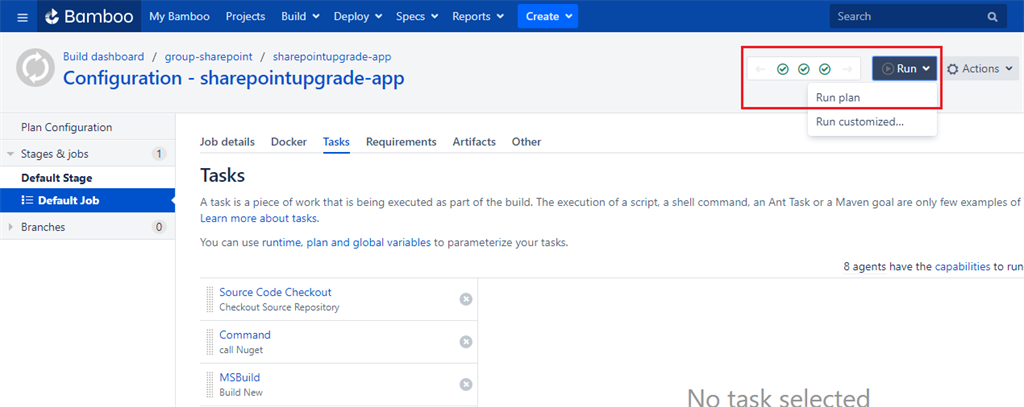
Task: Choose Run customized... from the menu
Action: pyautogui.click(x=872, y=122)
